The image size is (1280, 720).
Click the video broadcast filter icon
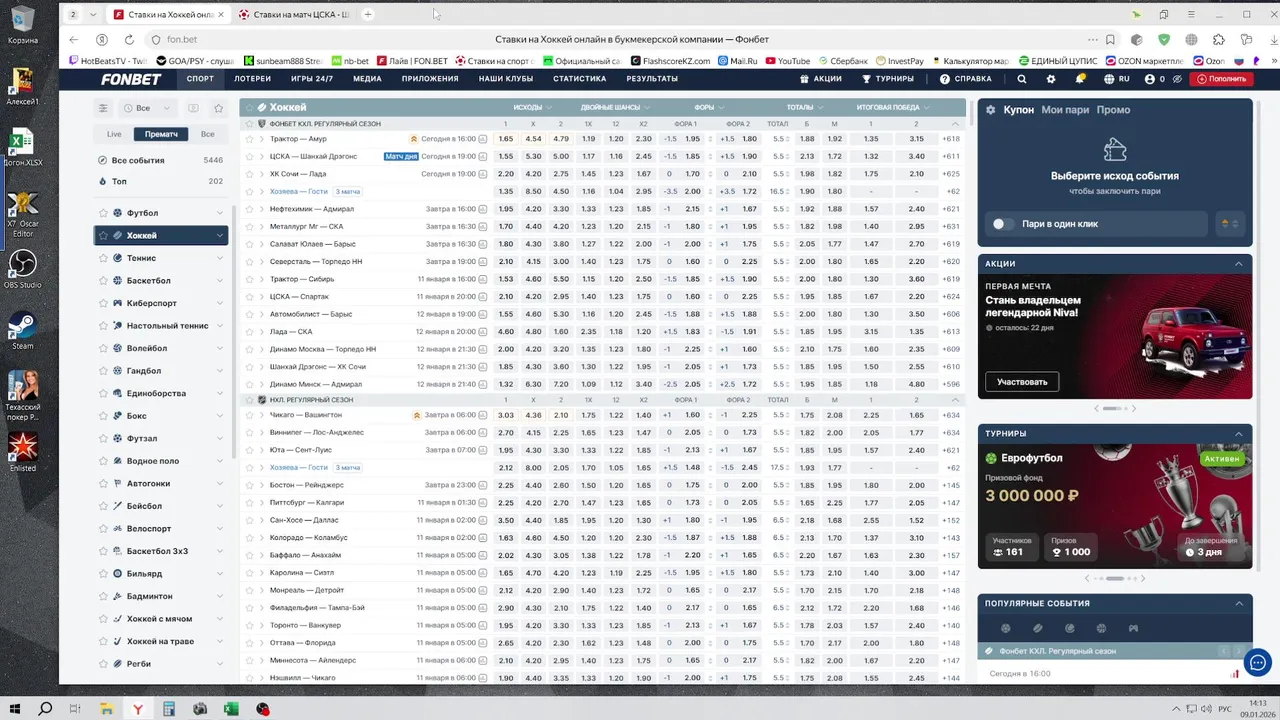tap(193, 108)
